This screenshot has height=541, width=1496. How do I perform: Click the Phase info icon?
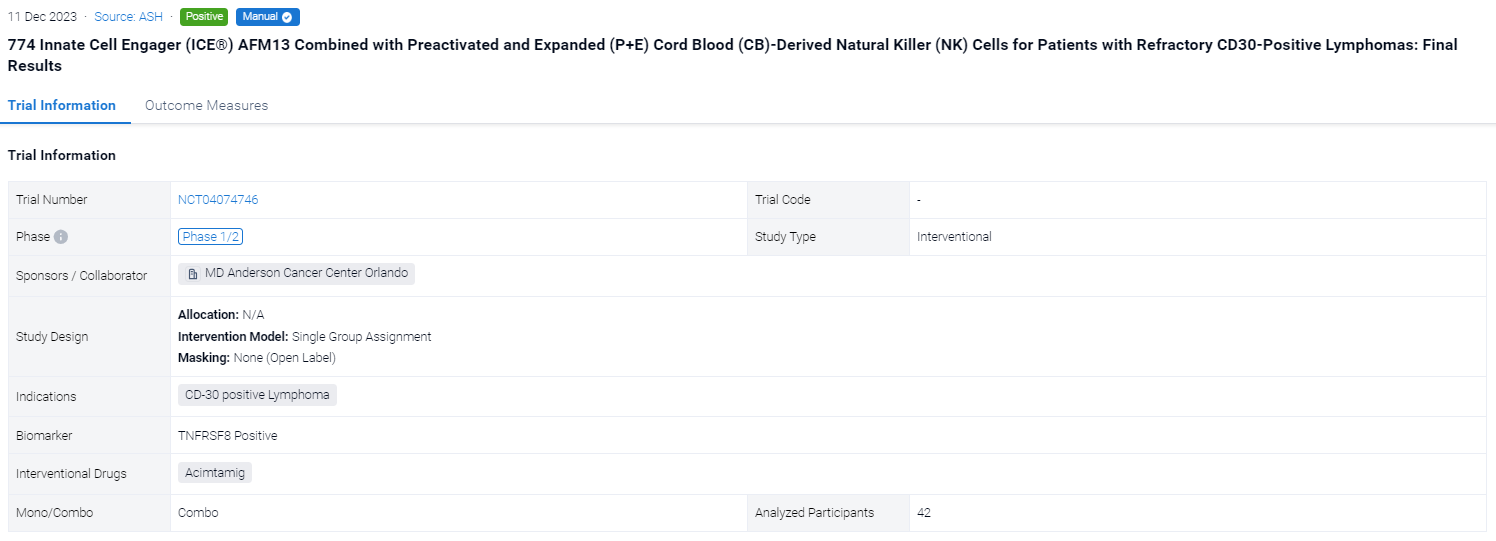[x=61, y=237]
